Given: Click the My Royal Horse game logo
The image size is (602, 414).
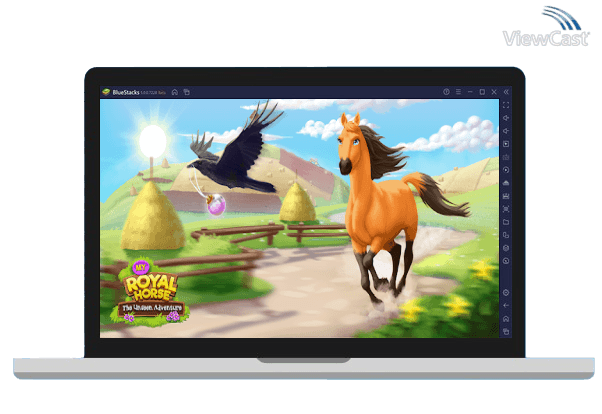Looking at the screenshot, I should tap(150, 293).
